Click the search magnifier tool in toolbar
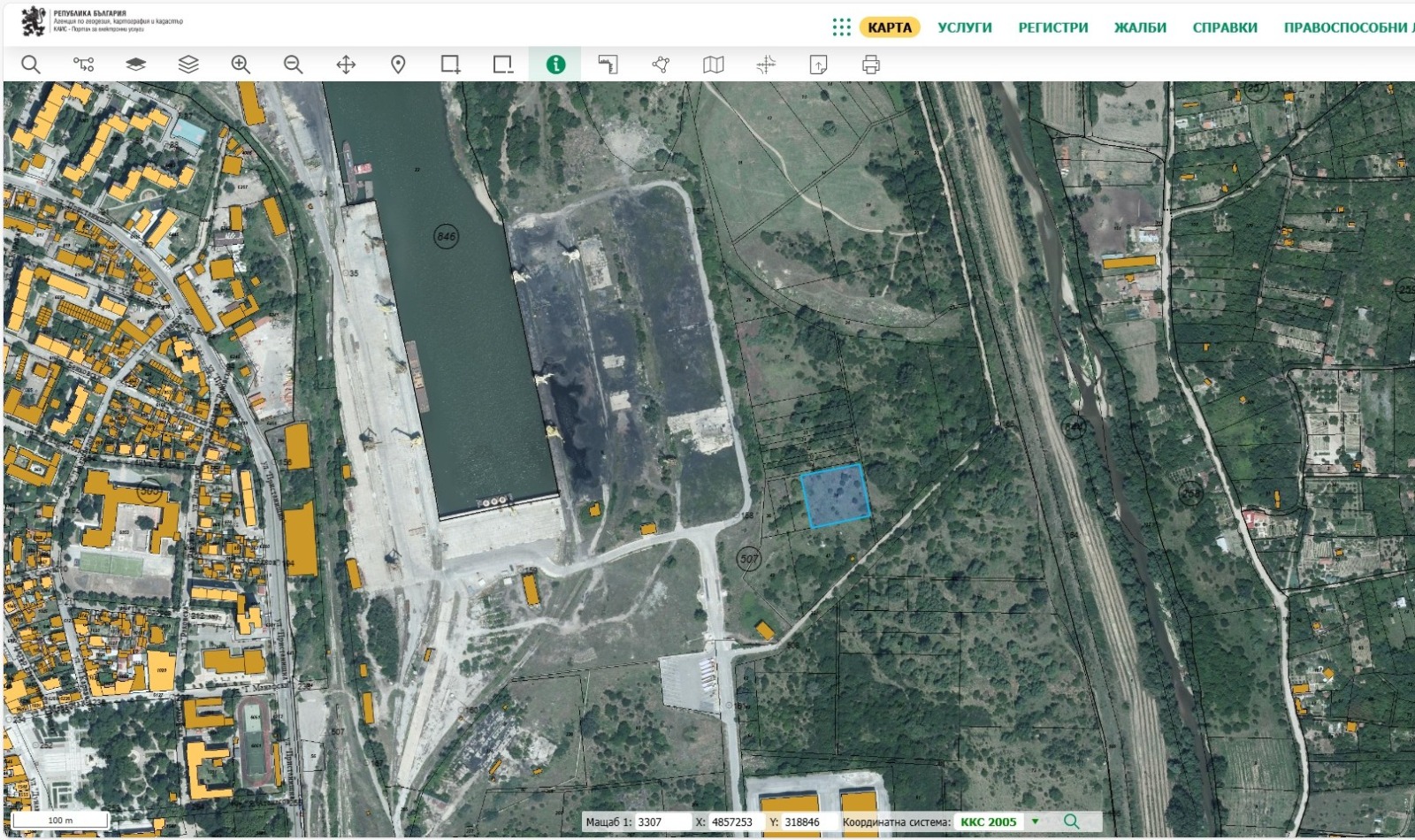The height and width of the screenshot is (840, 1415). point(31,65)
